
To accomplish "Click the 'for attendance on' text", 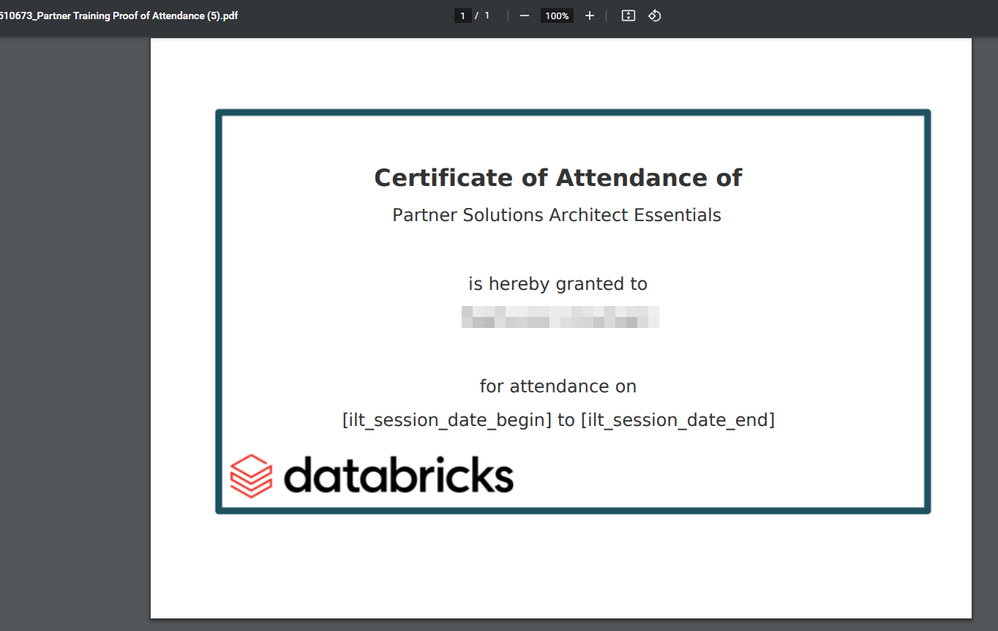I will tap(557, 386).
